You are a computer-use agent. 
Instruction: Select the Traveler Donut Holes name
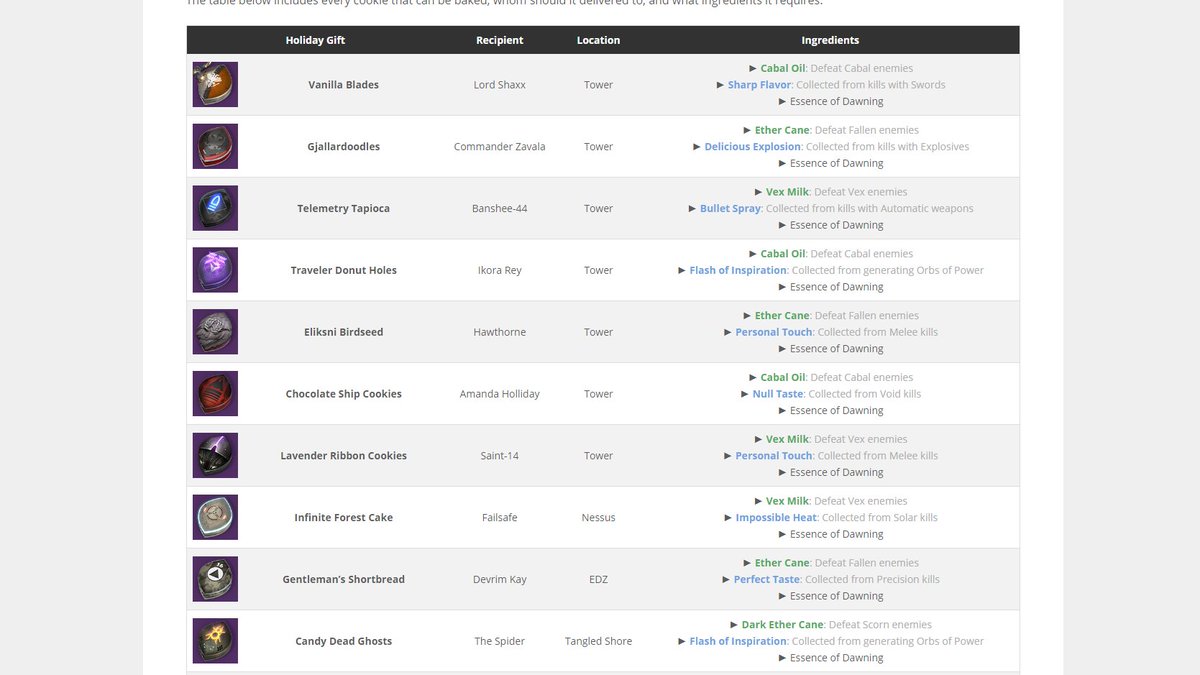(x=343, y=271)
